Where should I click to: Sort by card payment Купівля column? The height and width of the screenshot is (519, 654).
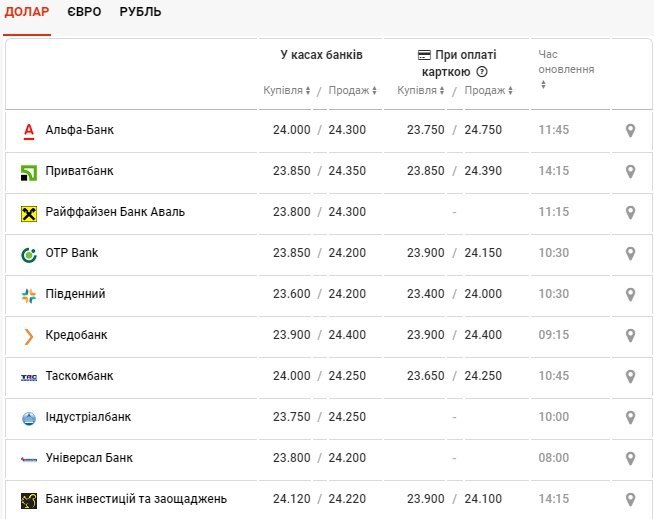(x=421, y=91)
